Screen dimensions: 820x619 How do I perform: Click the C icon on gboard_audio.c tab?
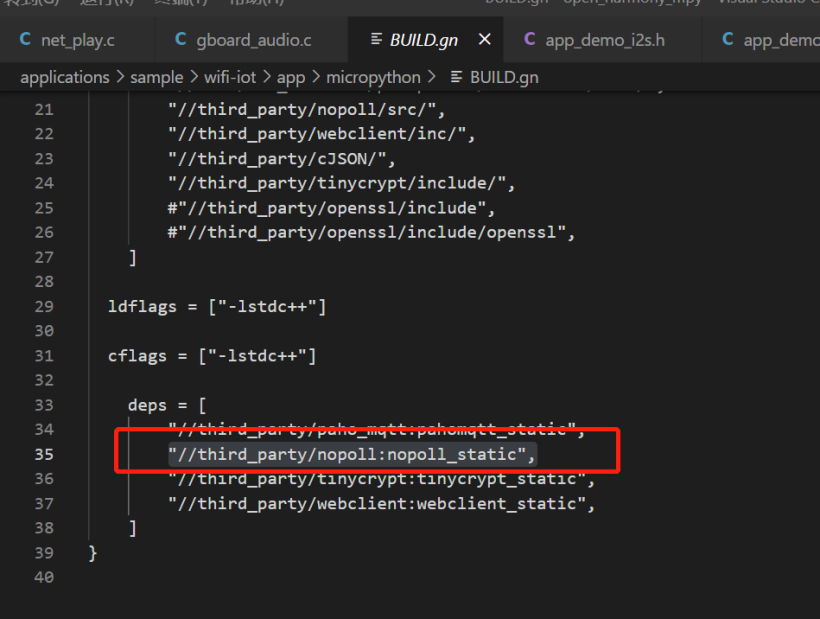click(181, 40)
